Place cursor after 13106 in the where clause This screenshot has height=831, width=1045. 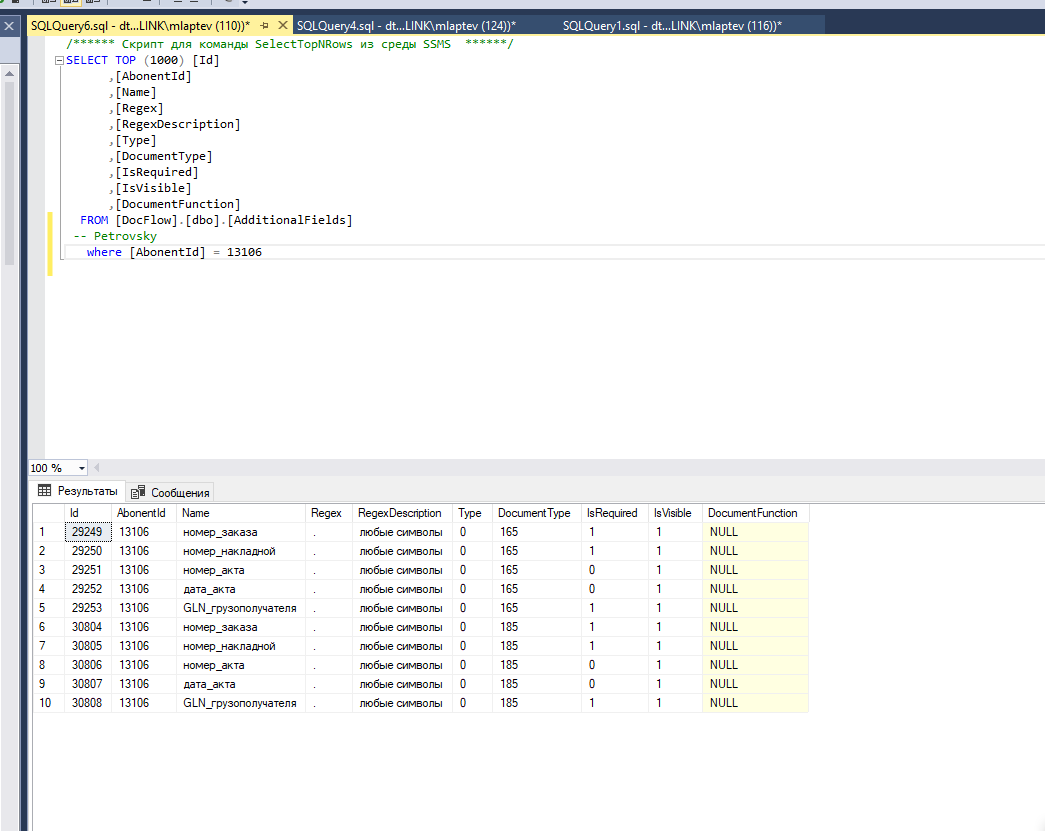[x=263, y=252]
